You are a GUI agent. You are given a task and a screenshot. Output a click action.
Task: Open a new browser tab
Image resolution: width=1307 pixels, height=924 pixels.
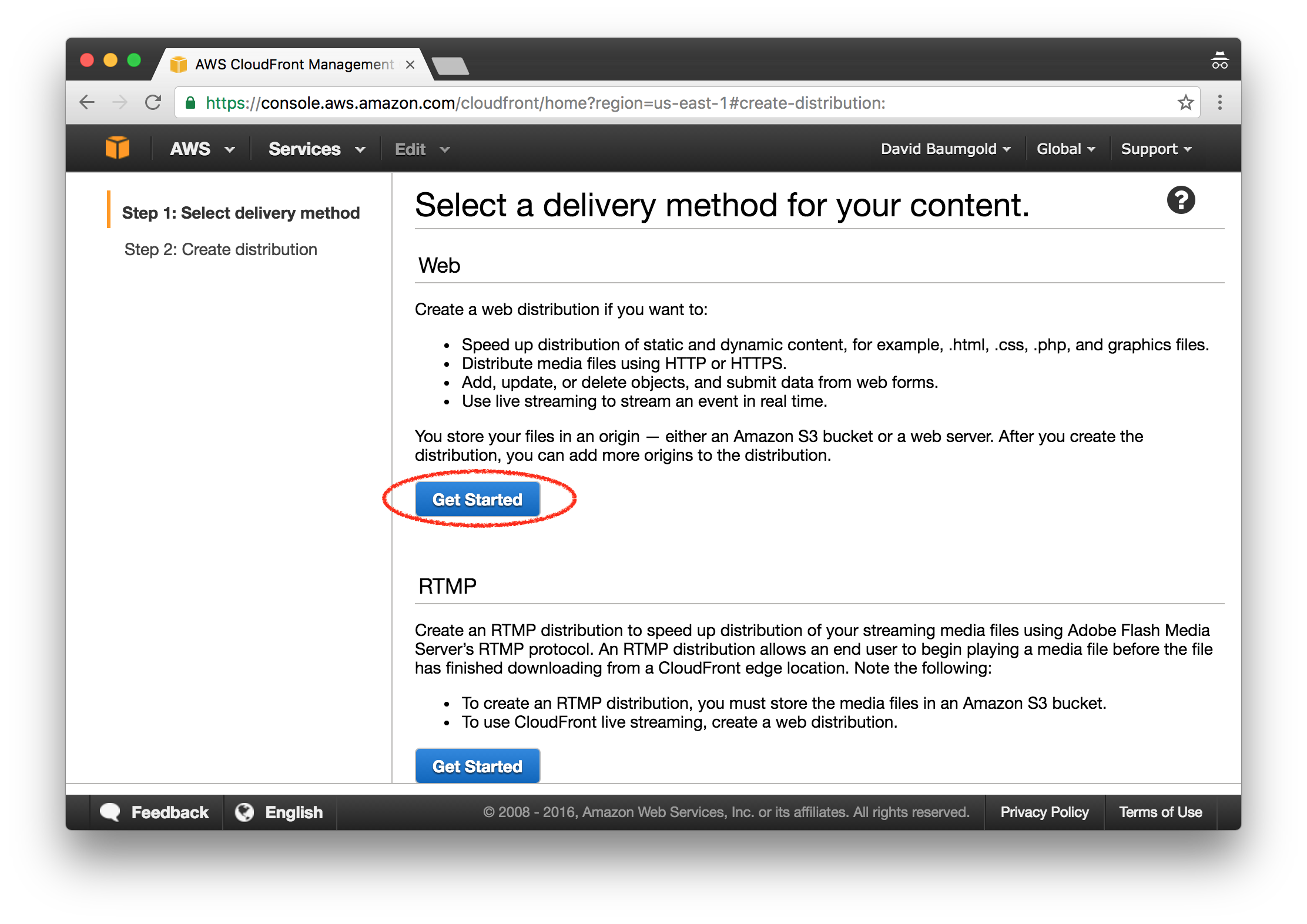pos(450,65)
